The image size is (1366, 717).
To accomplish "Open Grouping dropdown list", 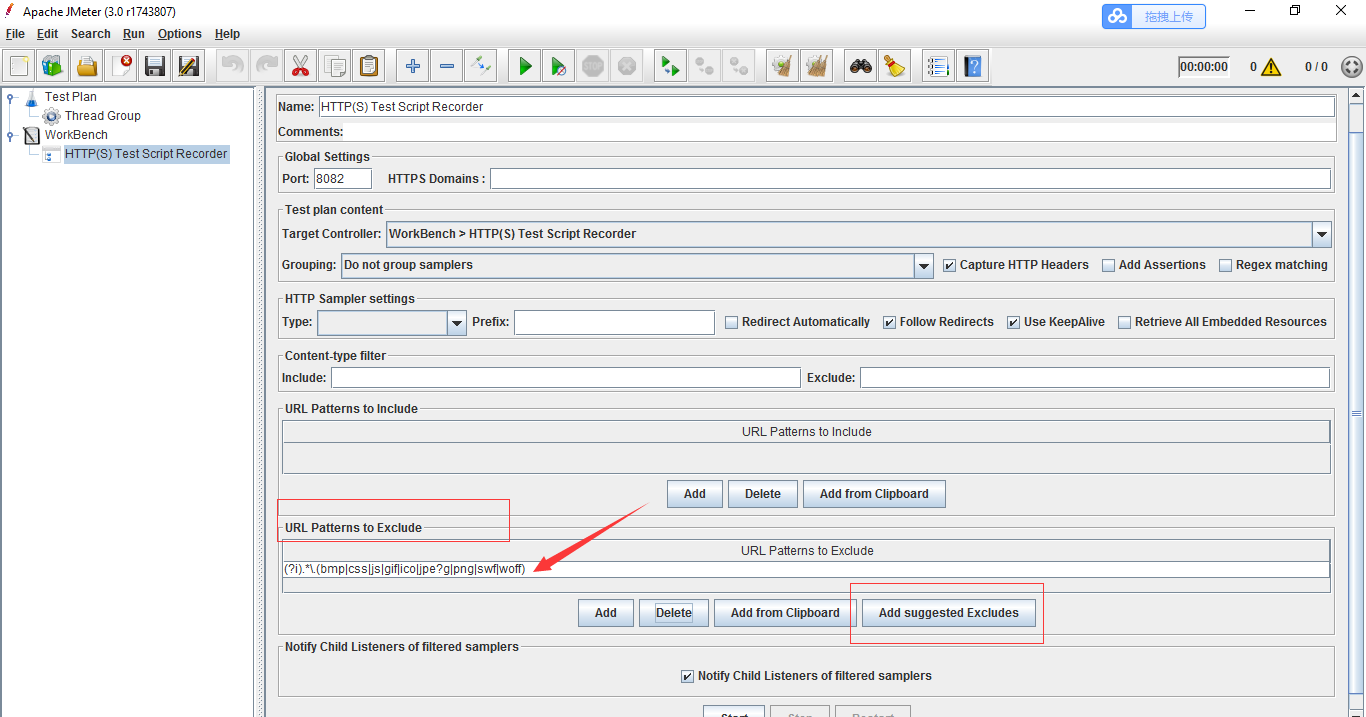I will click(x=924, y=266).
